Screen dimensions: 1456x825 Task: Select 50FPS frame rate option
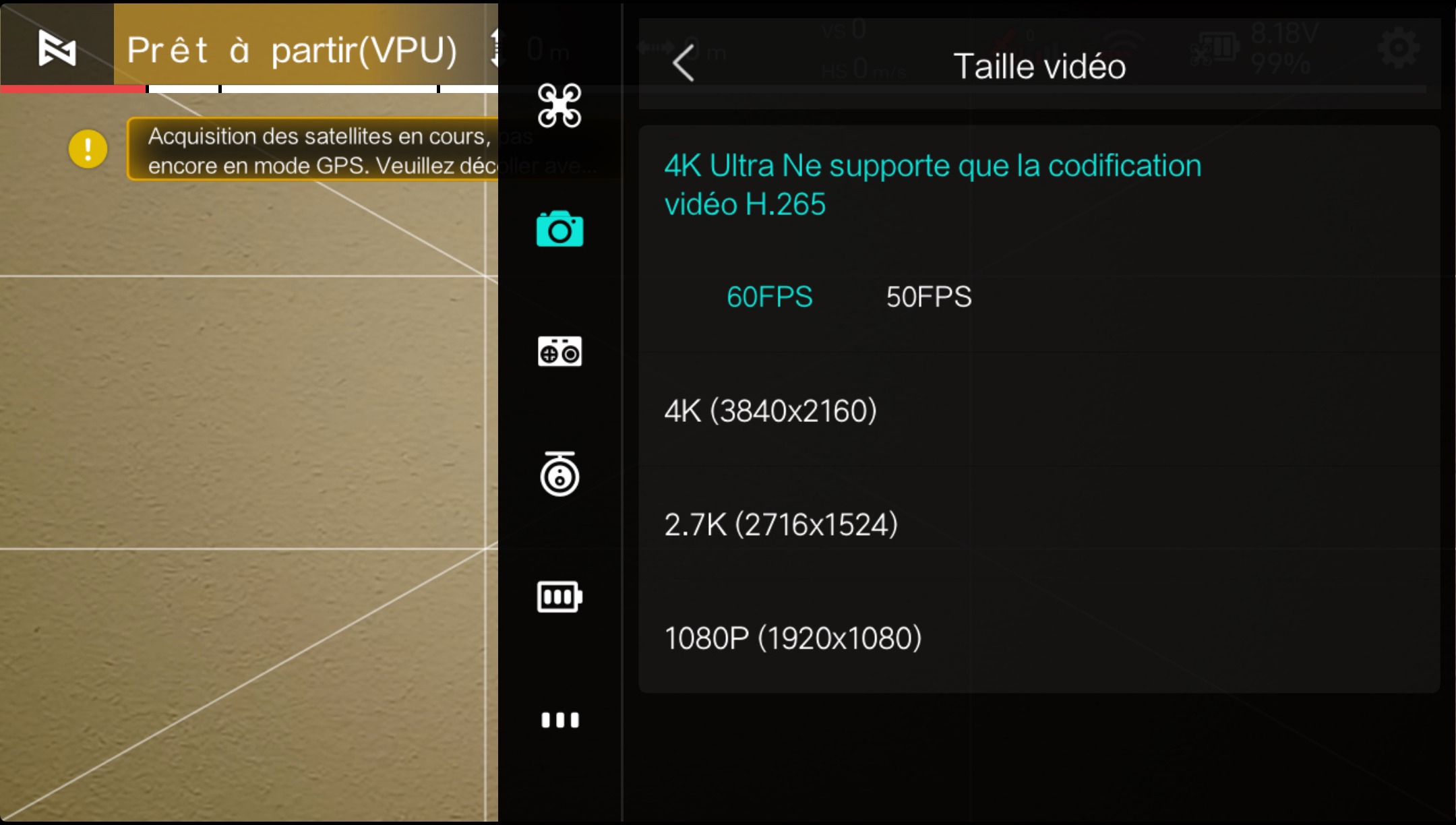coord(928,297)
